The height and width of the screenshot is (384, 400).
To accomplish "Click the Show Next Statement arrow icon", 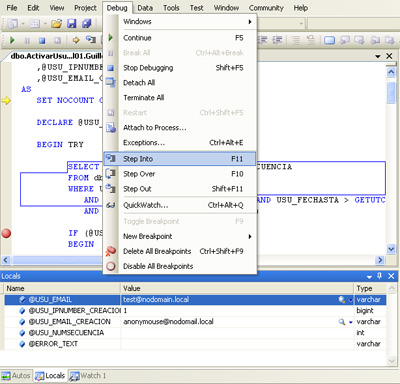I will (x=76, y=40).
